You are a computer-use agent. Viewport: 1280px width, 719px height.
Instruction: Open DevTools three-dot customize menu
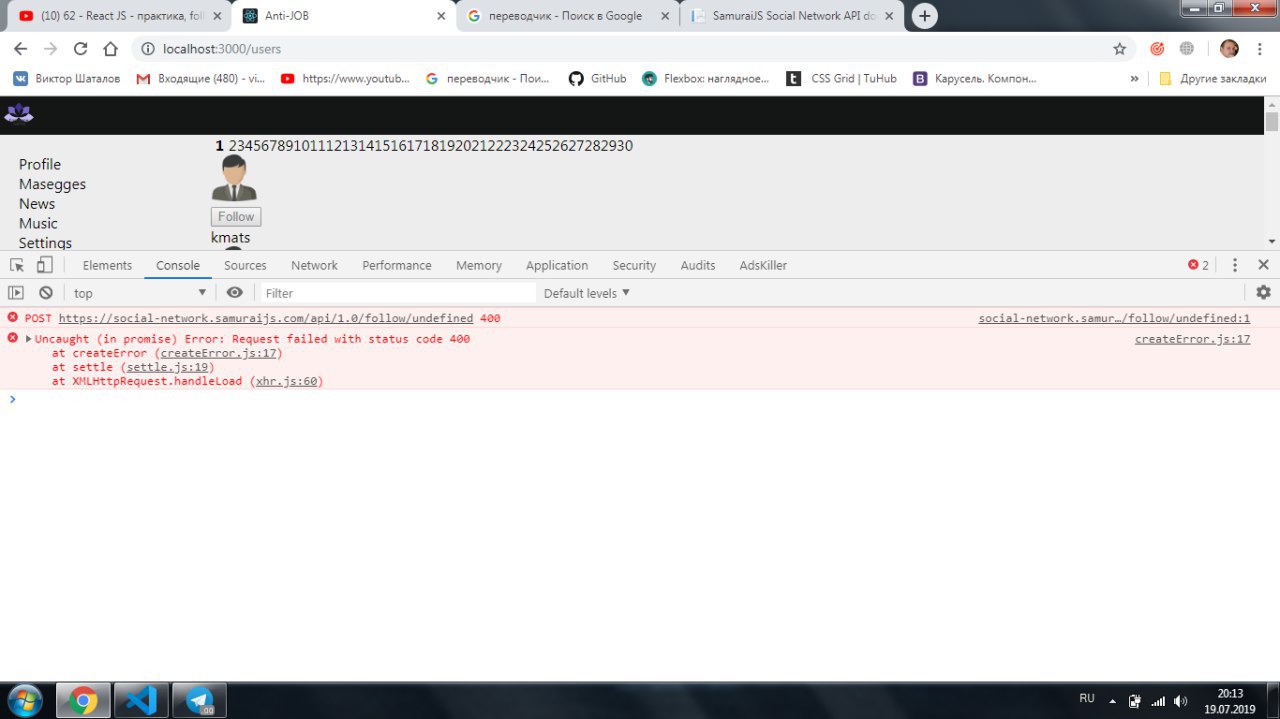point(1235,265)
